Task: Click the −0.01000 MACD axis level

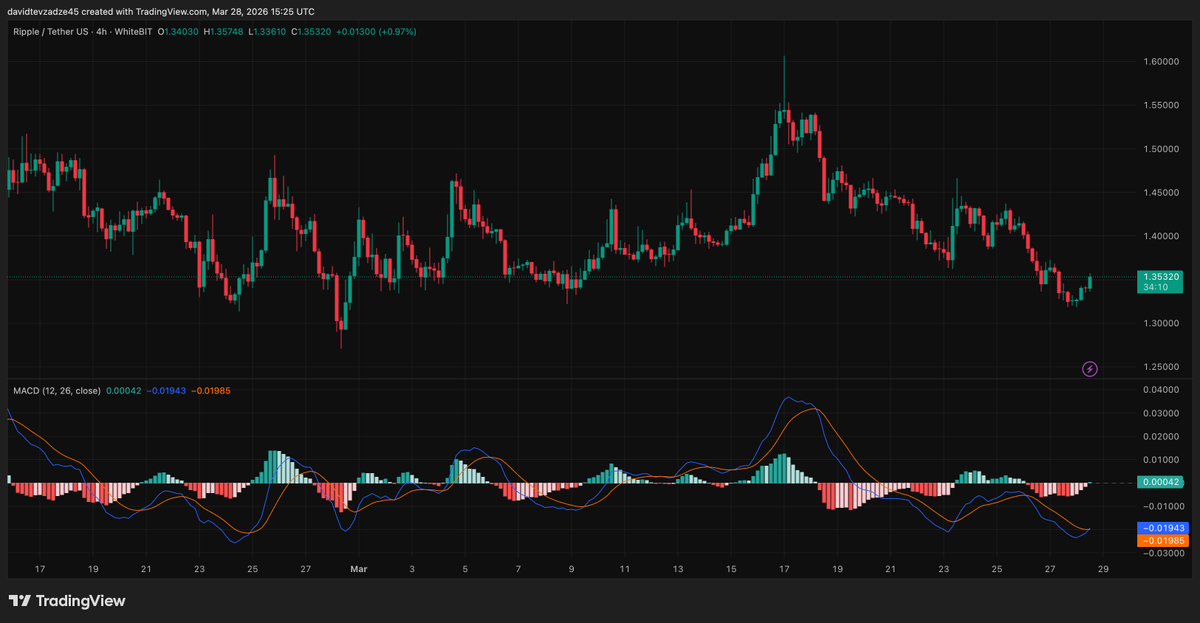Action: [1162, 507]
